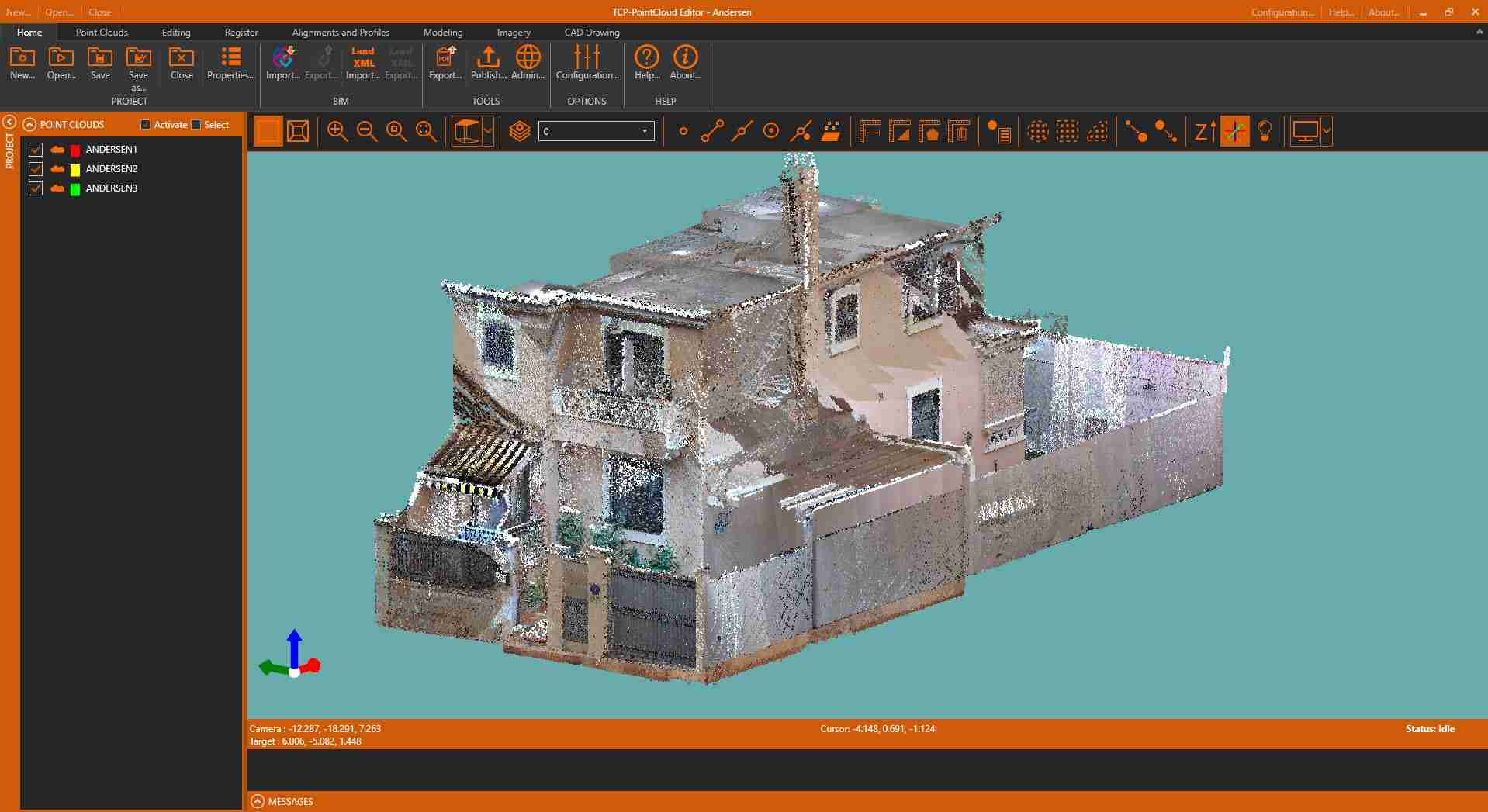Viewport: 1488px width, 812px height.
Task: Click the LandXML Import icon
Action: point(362,63)
